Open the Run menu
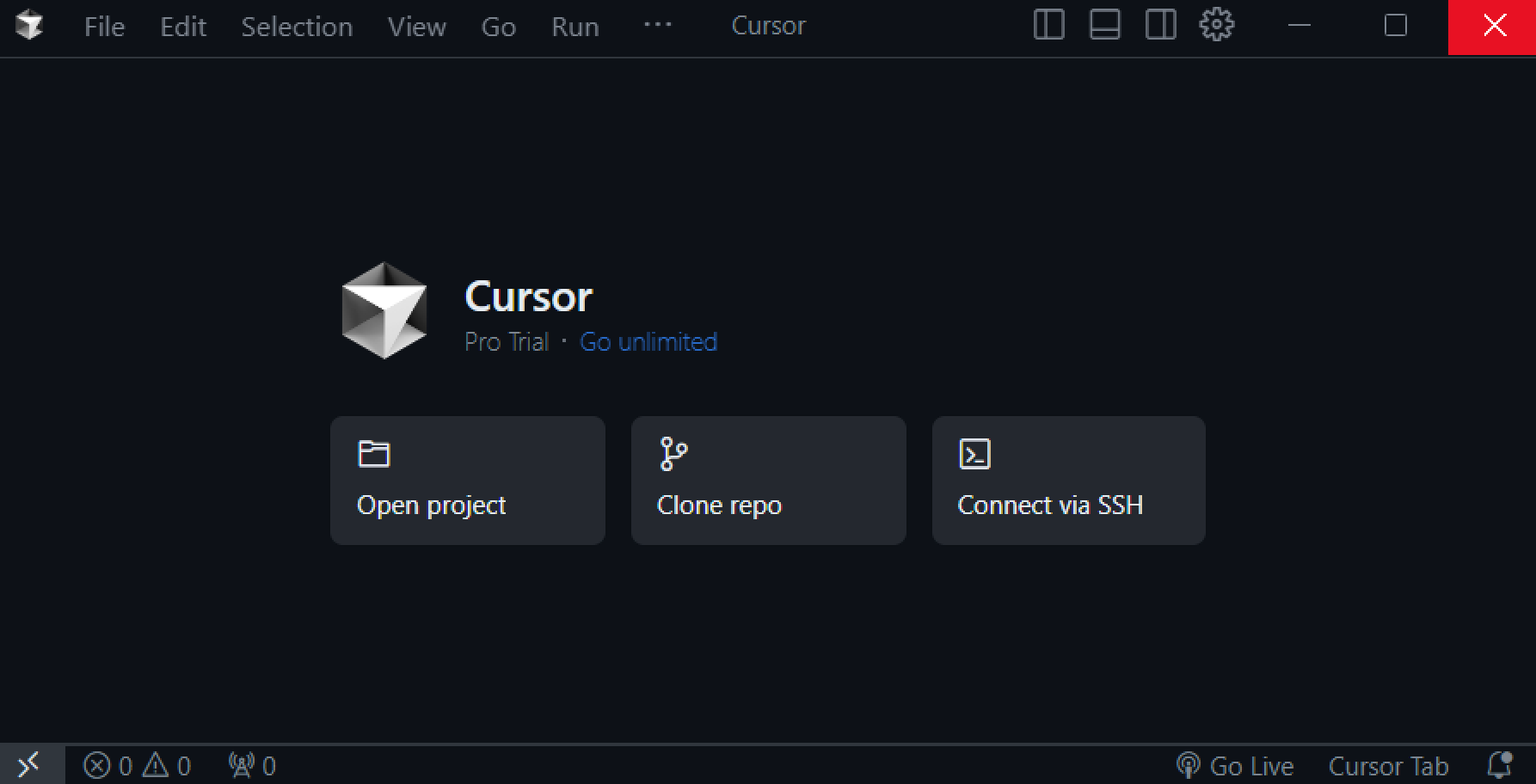The height and width of the screenshot is (784, 1536). 574,26
